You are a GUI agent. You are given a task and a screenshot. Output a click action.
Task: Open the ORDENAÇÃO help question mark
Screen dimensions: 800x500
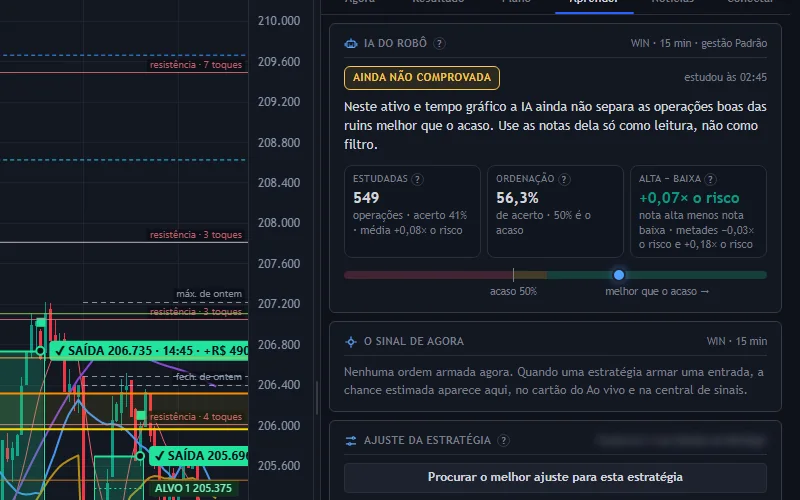click(x=564, y=179)
